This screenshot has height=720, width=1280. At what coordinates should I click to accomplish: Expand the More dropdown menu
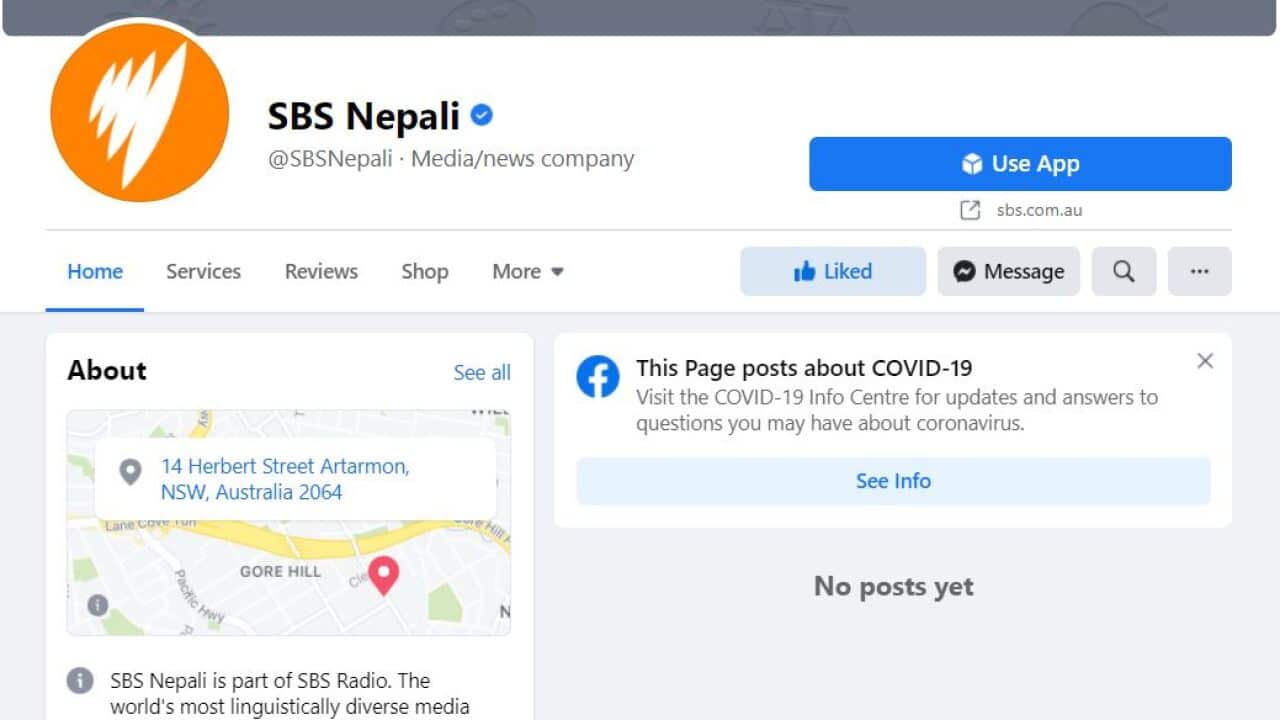click(528, 271)
